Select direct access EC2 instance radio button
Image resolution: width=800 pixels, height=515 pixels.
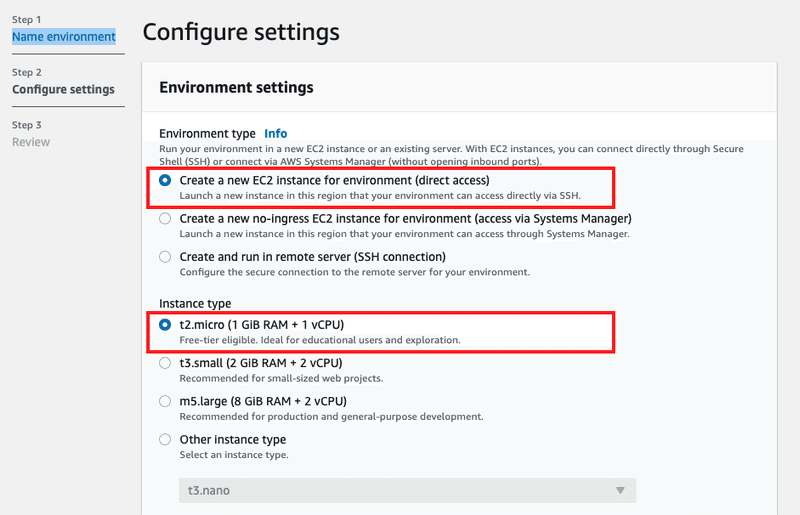166,181
